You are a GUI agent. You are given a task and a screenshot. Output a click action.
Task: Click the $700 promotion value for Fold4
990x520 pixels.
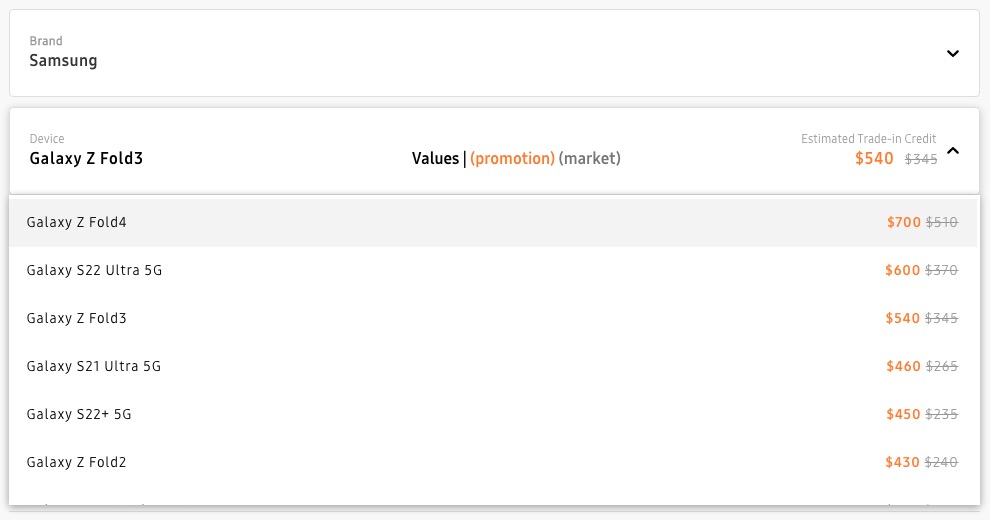click(903, 222)
